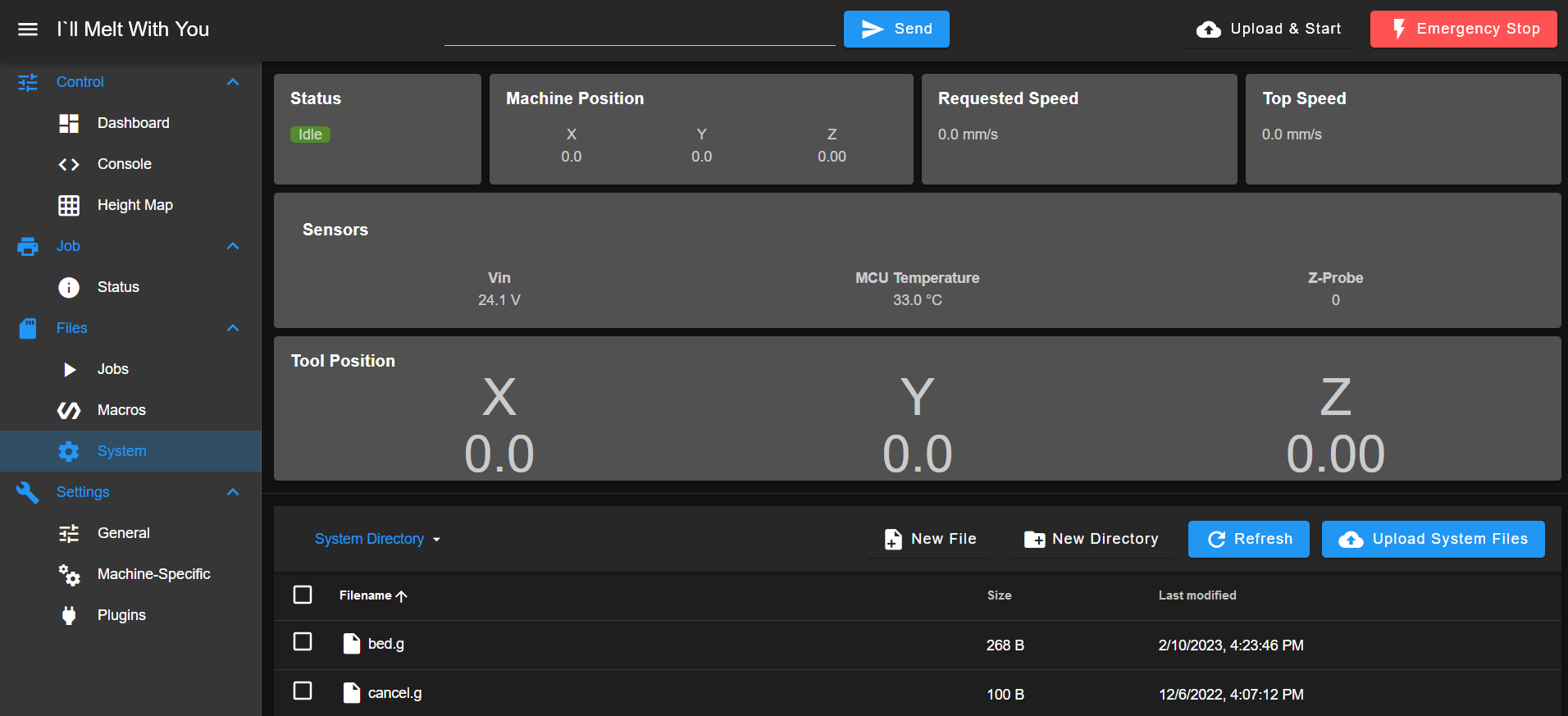Image resolution: width=1568 pixels, height=716 pixels.
Task: Open the hamburger navigation menu icon
Action: (28, 30)
